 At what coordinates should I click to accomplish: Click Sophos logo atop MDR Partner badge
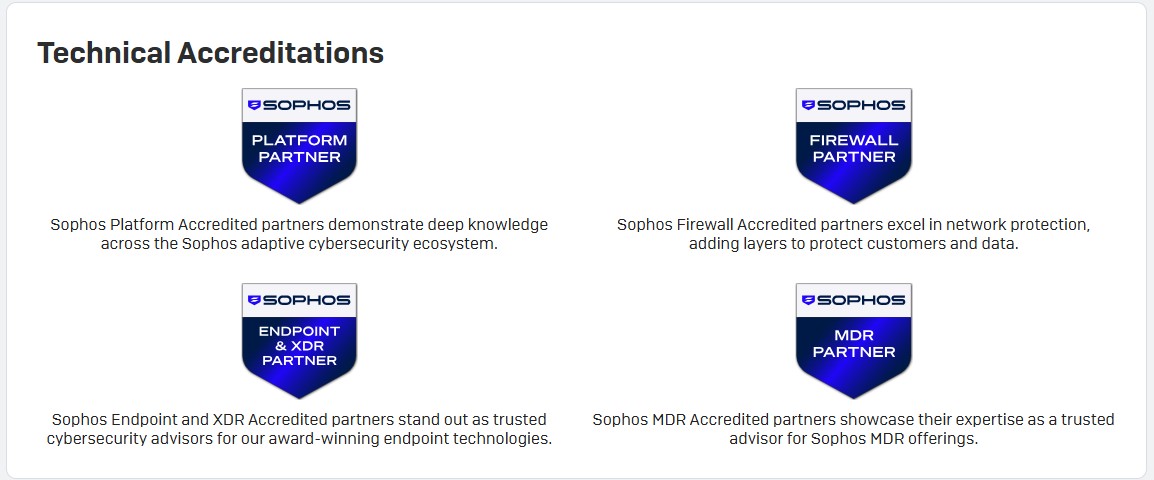click(853, 299)
